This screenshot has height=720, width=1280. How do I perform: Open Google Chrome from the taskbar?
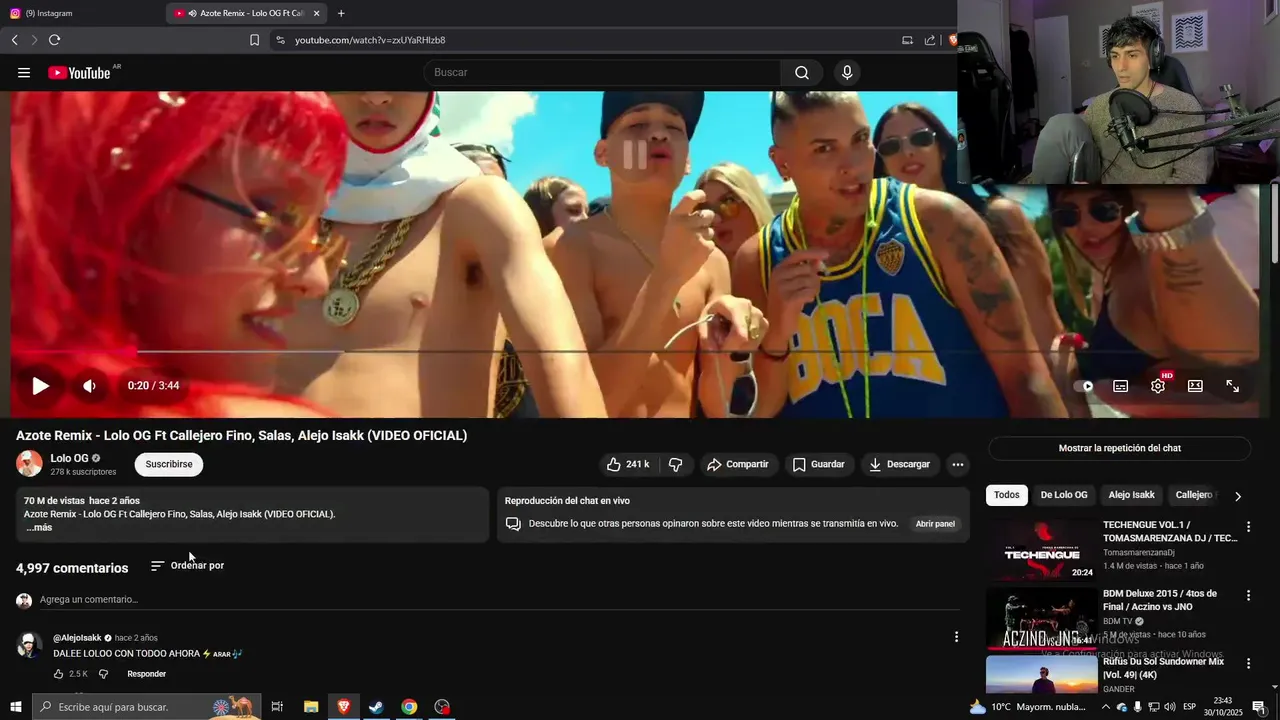click(409, 707)
